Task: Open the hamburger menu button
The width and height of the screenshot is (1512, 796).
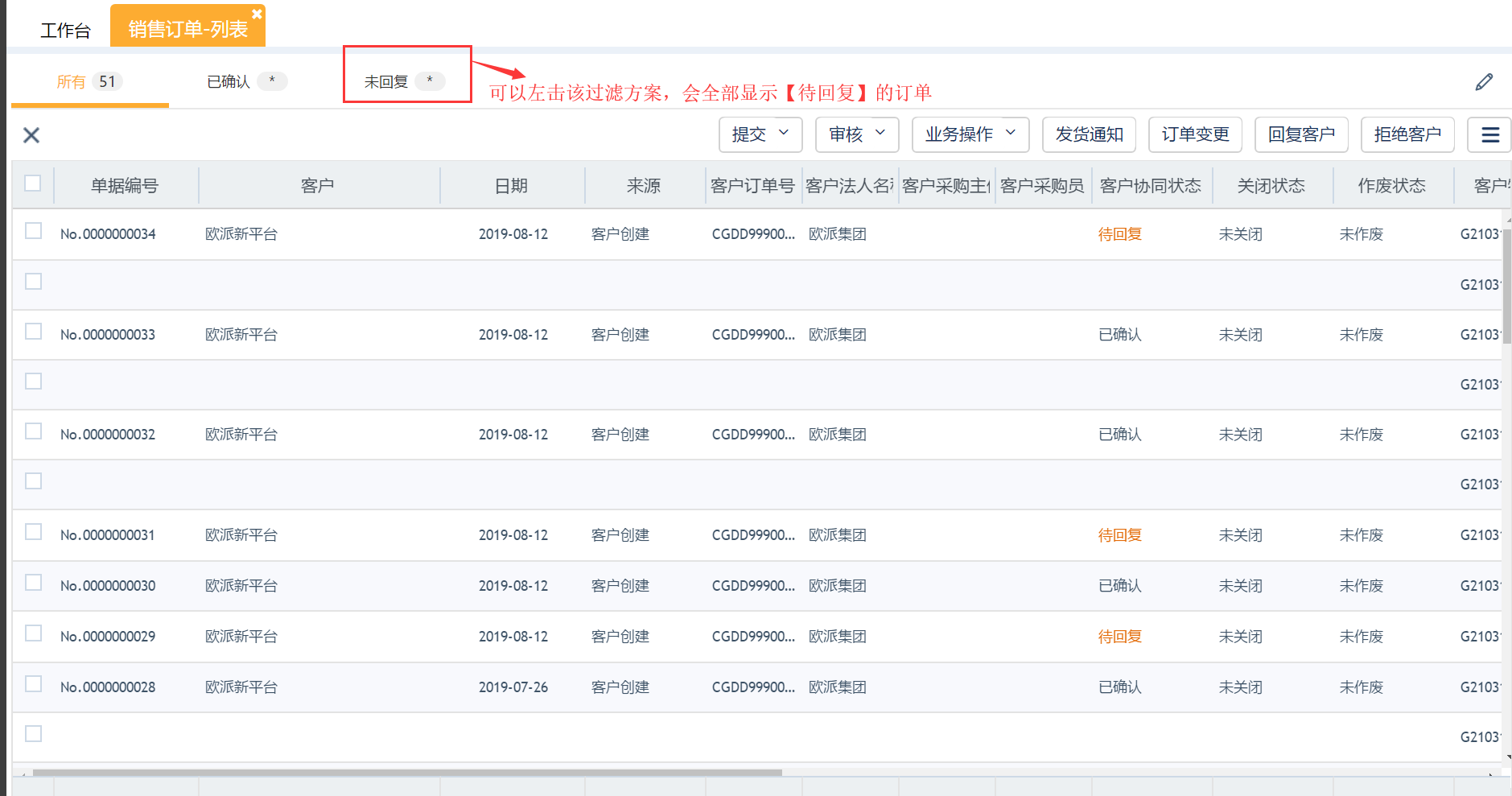Action: point(1489,134)
